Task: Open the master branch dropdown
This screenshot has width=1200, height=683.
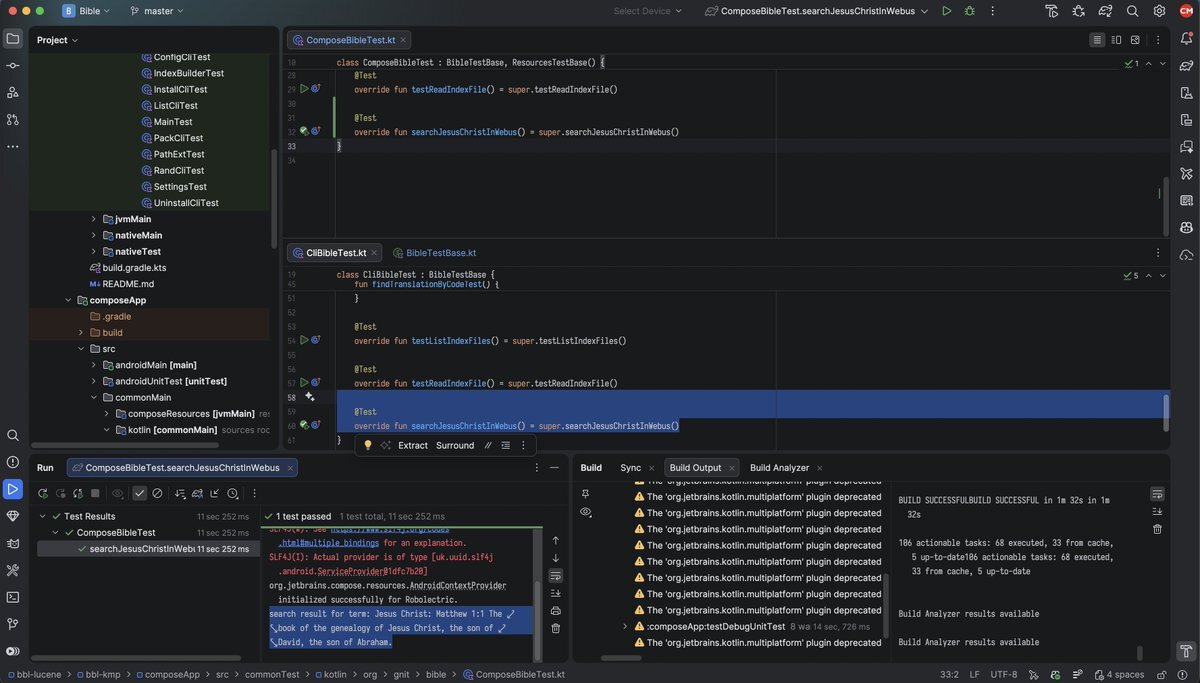Action: pos(157,11)
